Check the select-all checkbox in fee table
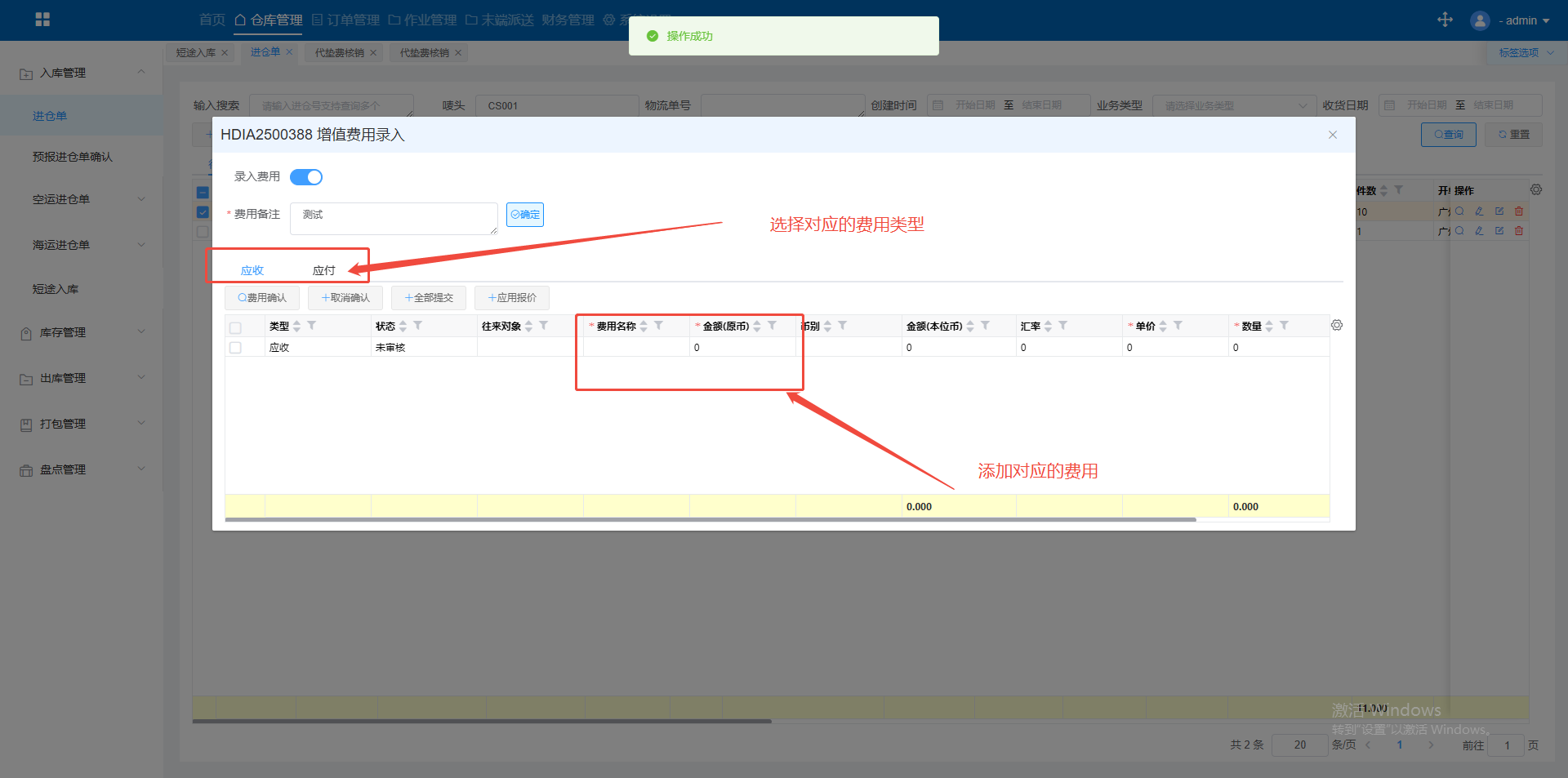Screen dimensions: 1568x778 [236, 327]
